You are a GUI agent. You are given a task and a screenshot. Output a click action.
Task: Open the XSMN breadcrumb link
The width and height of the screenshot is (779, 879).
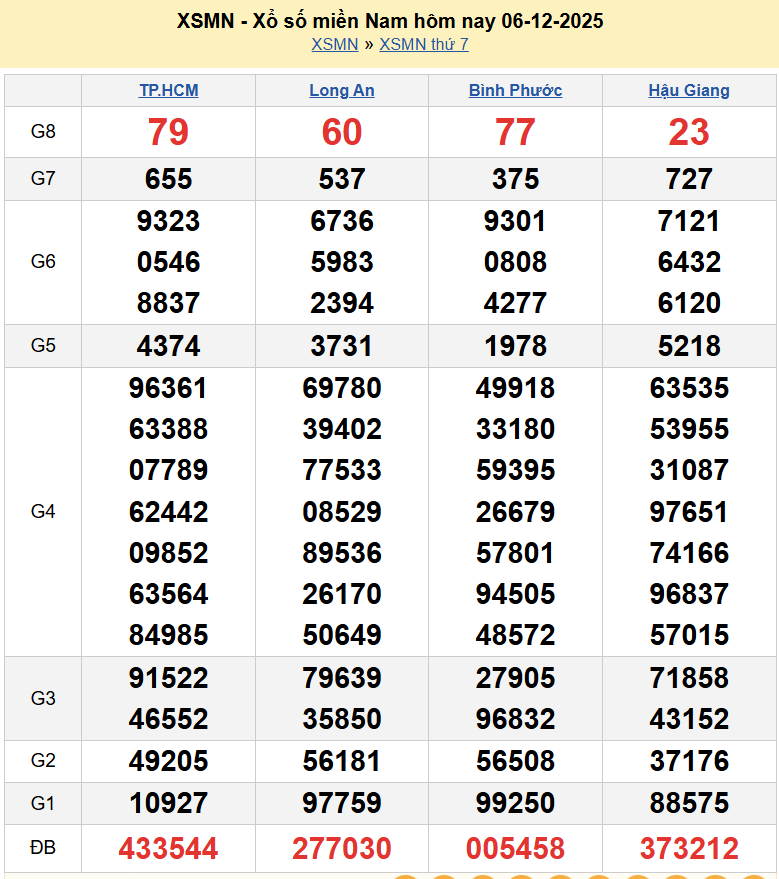(x=334, y=44)
